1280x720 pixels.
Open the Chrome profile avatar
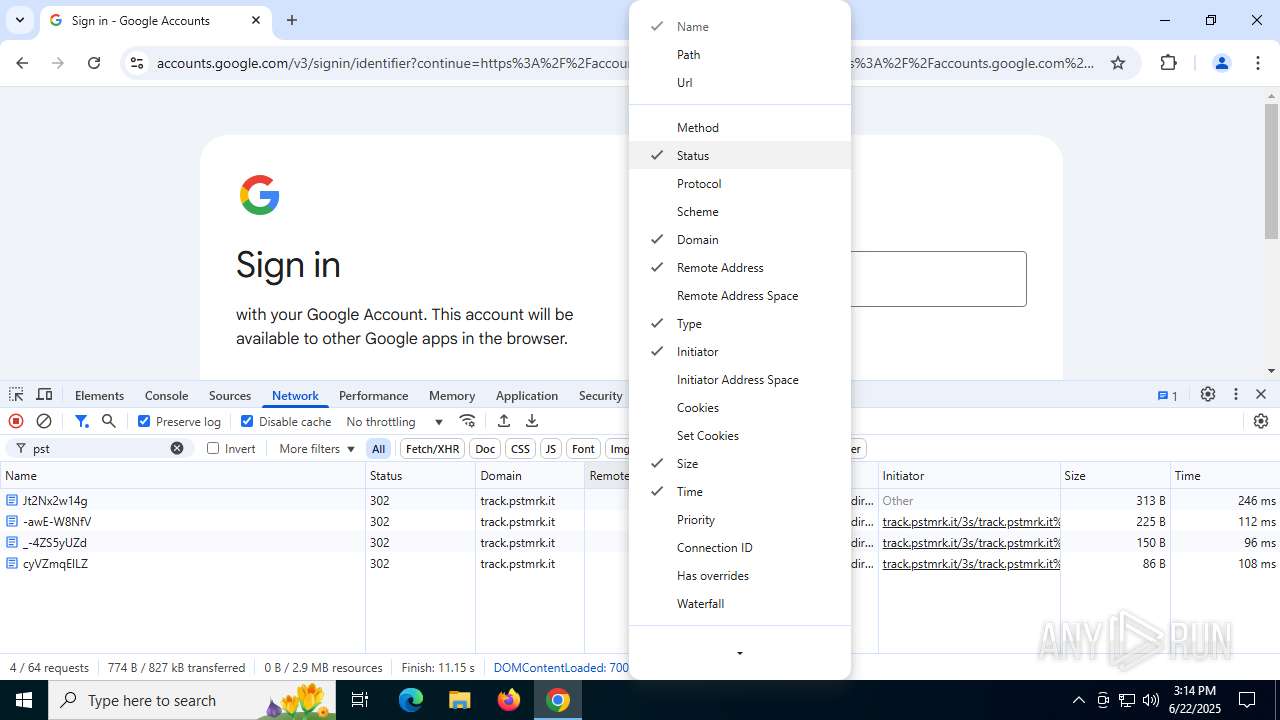coord(1221,63)
